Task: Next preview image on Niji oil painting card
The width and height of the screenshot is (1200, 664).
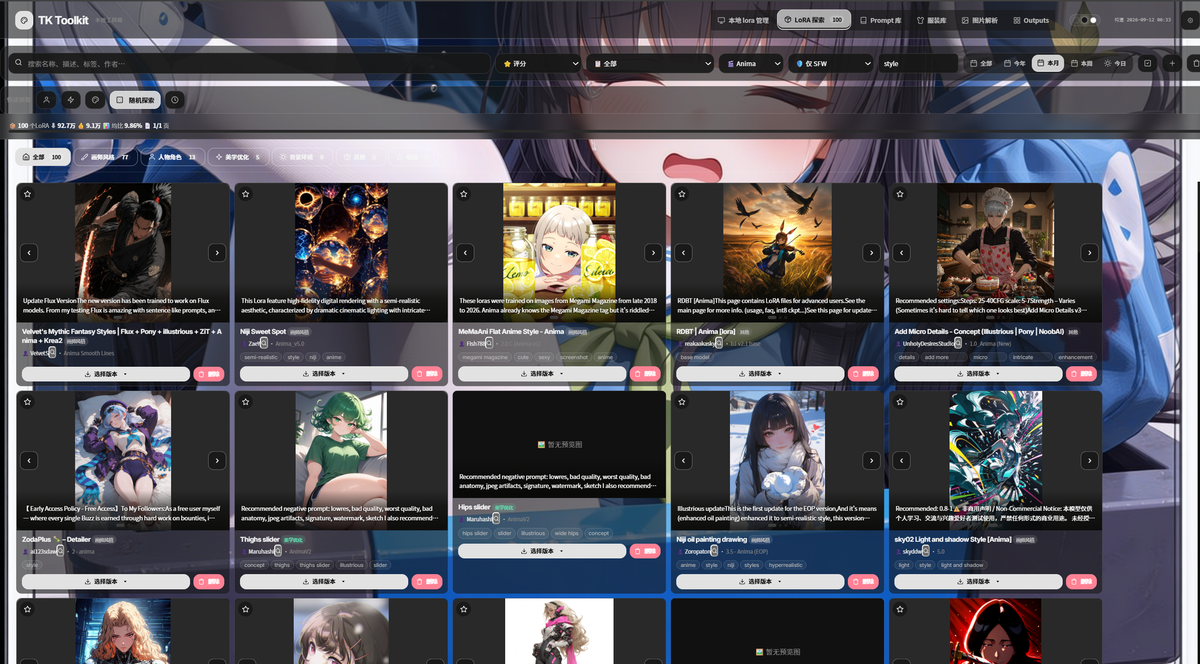Action: [871, 461]
